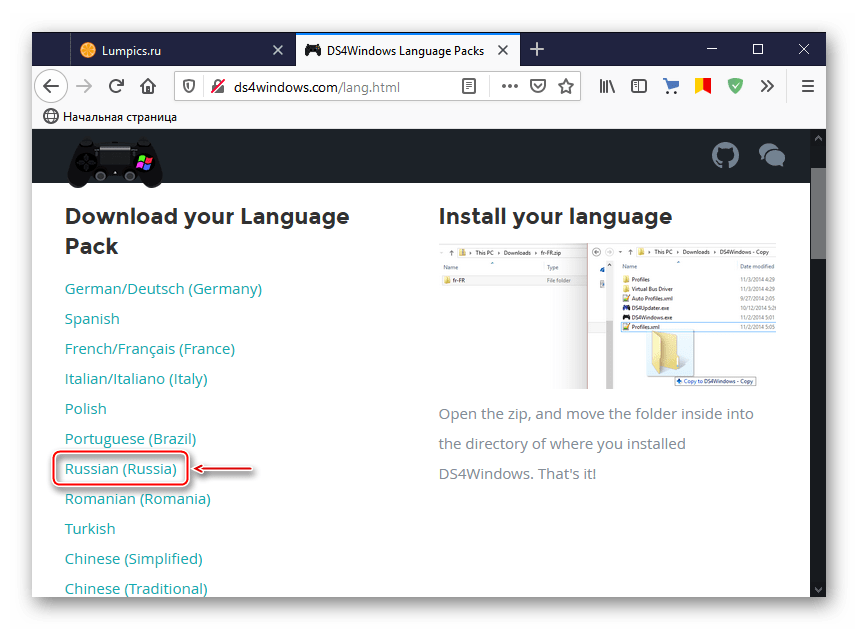Image resolution: width=858 pixels, height=635 pixels.
Task: Bookmark this page with the star icon
Action: point(566,86)
